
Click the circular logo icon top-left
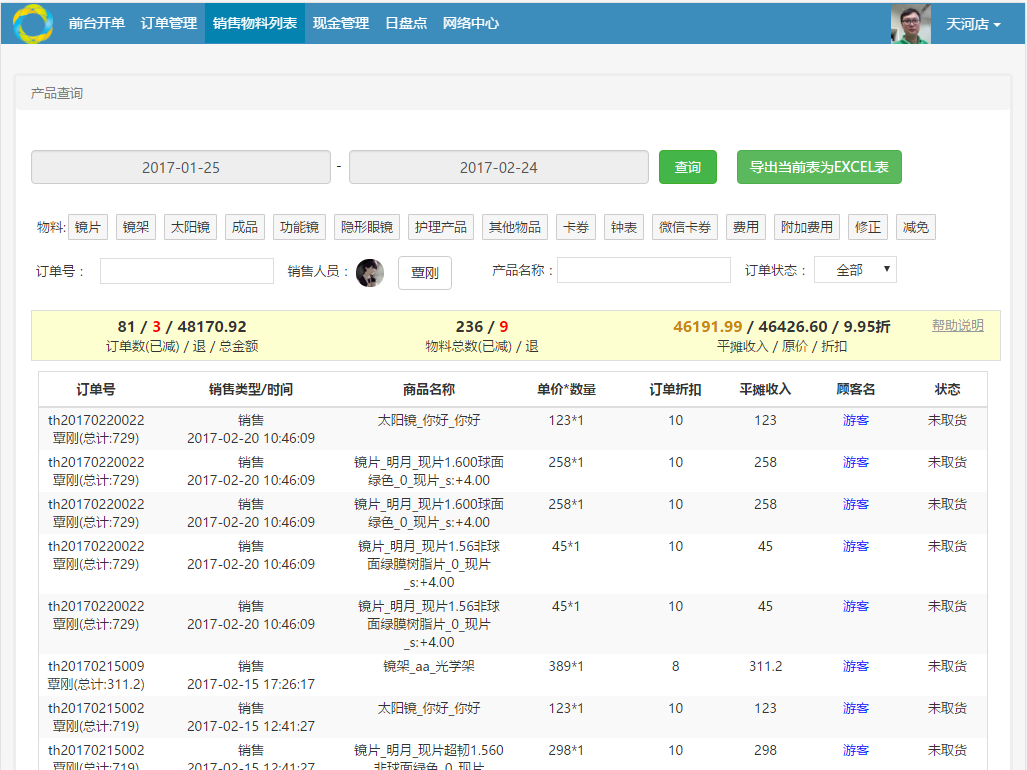(x=31, y=22)
